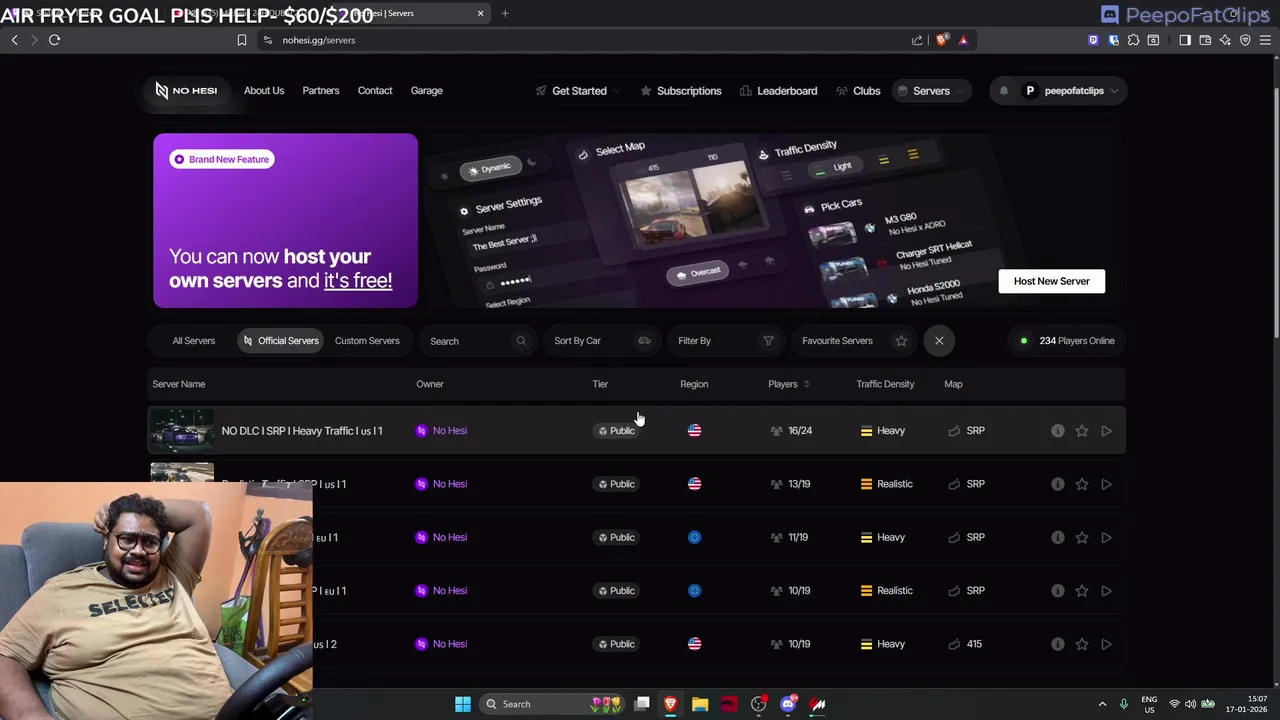Screen dimensions: 1280x720
Task: Open Discord from the taskbar
Action: [x=788, y=704]
